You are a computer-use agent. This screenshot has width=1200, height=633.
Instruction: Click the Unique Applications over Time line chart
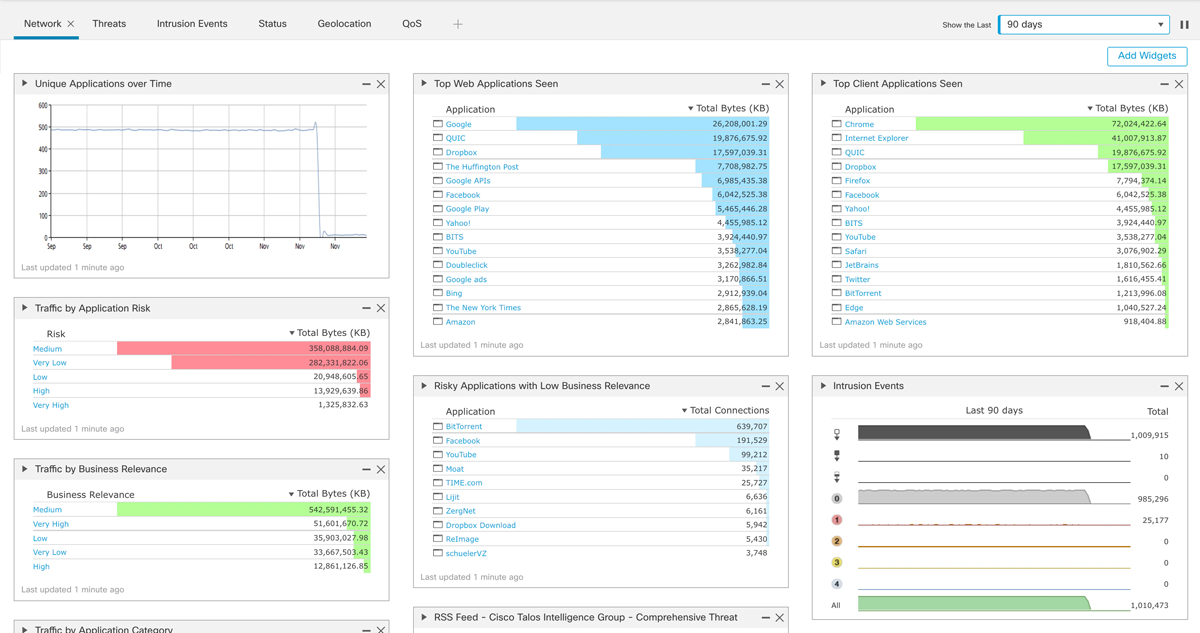coord(208,171)
